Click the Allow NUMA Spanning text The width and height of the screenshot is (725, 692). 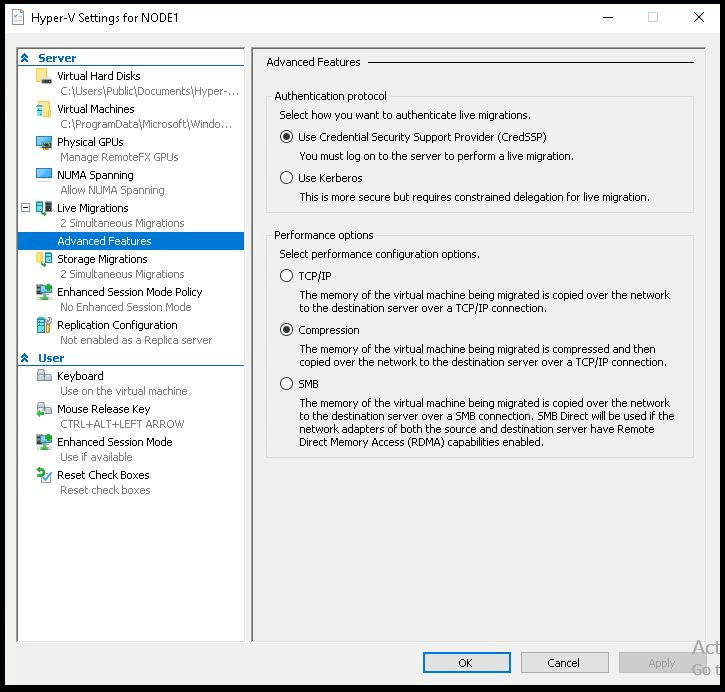coord(112,190)
